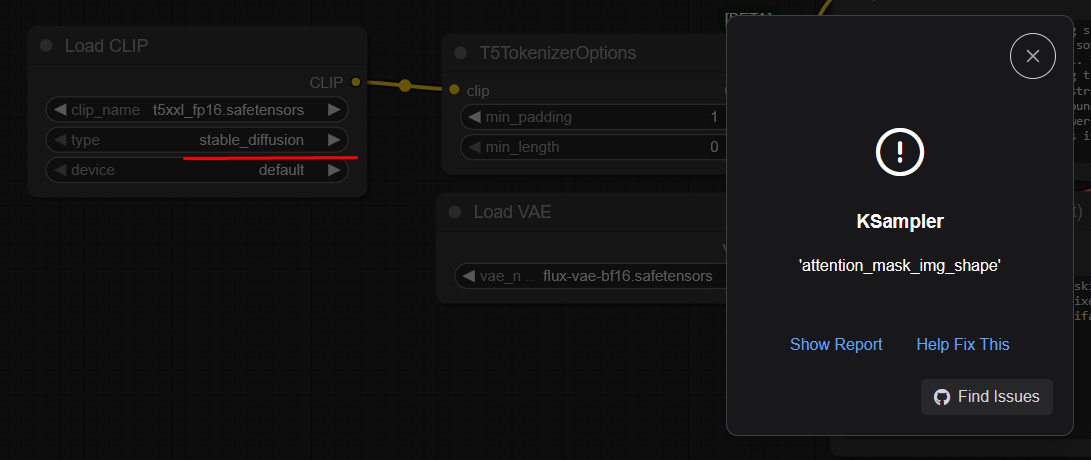Collapse the Load VAE node via its dot

[x=455, y=212]
